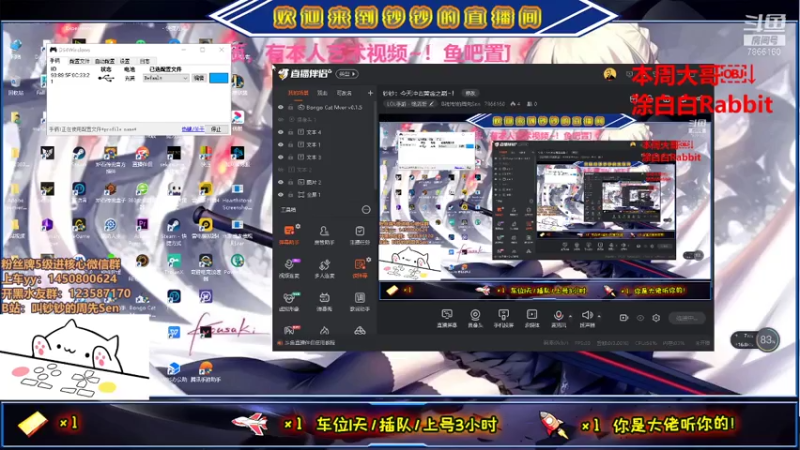This screenshot has height=450, width=800.
Task: Click the streamer avatar in 直播伴侣 title bar
Action: click(x=610, y=74)
